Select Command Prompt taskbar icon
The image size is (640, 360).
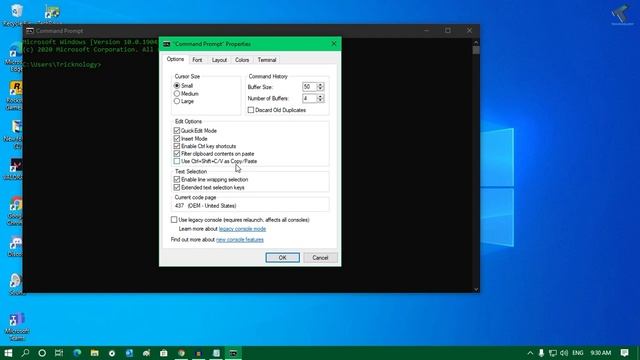tap(233, 353)
